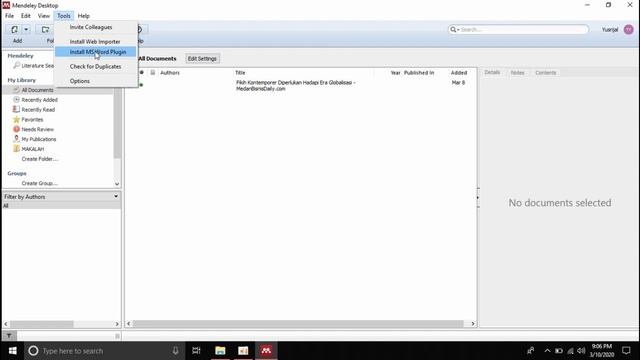This screenshot has width=640, height=360.
Task: Click the Literature Search magnifier icon
Action: pos(16,65)
